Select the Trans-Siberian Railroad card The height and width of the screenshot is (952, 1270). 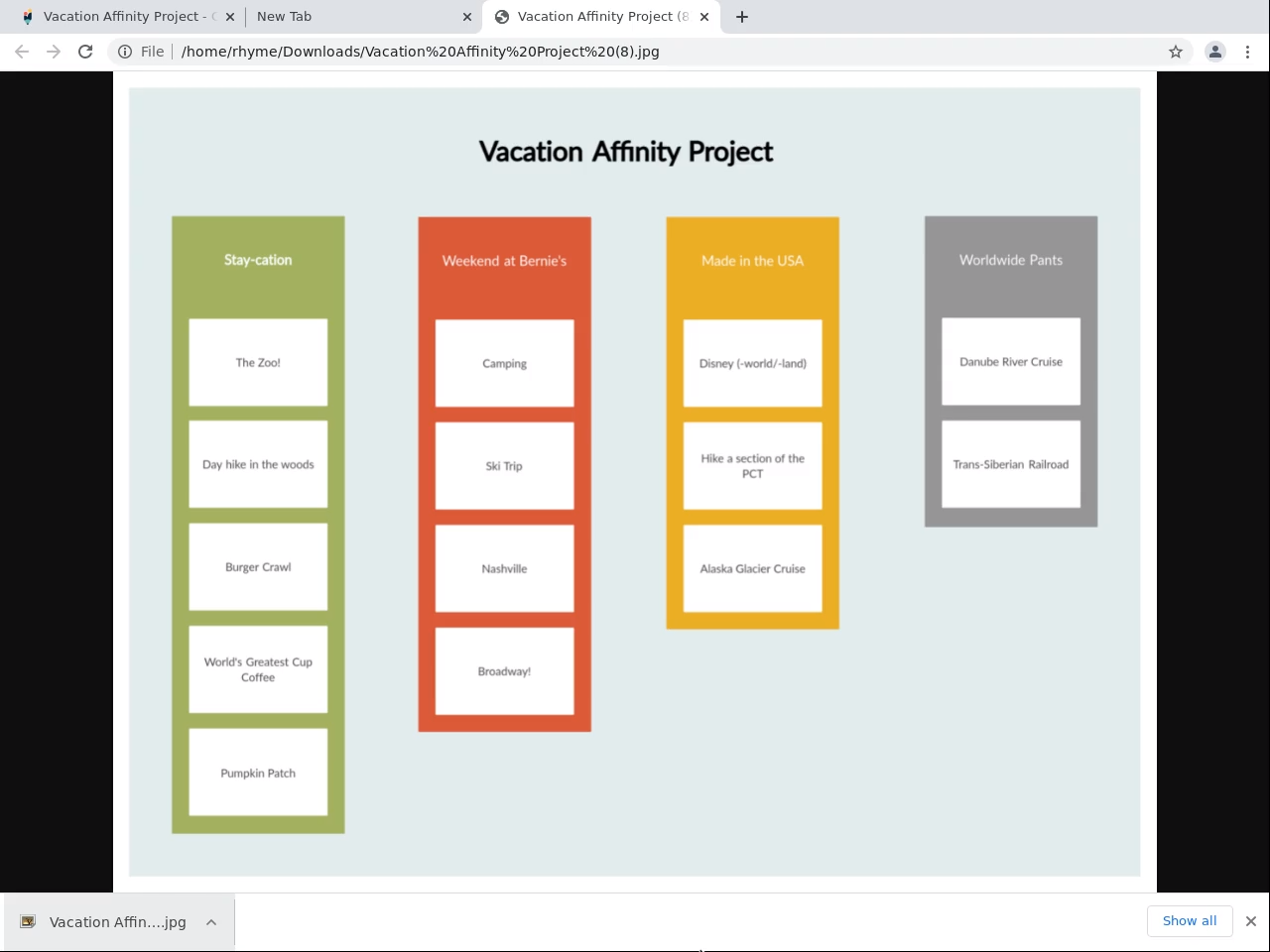(1011, 464)
